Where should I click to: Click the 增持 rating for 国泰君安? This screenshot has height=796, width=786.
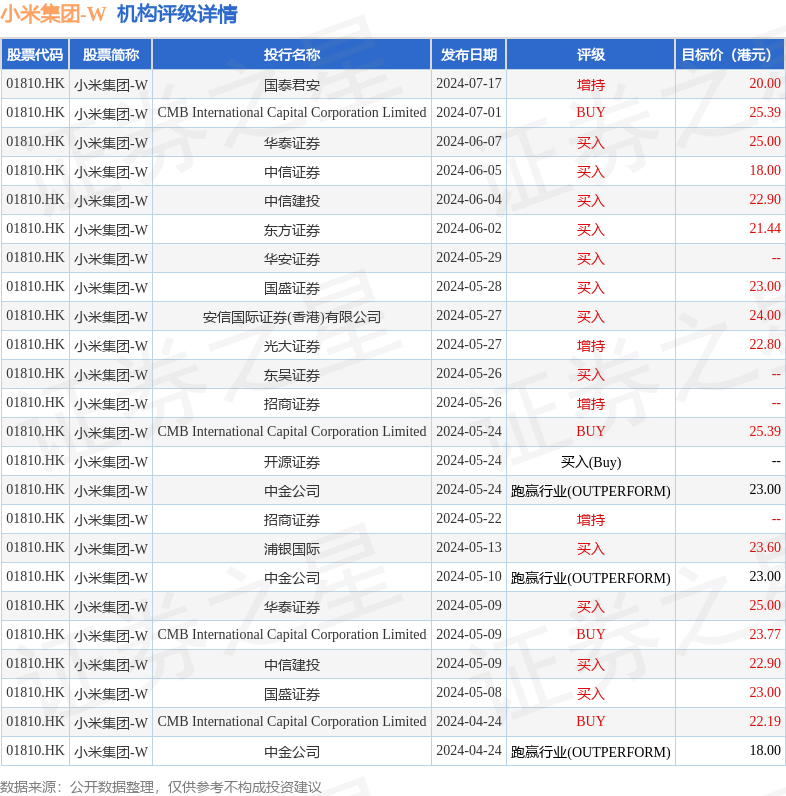[591, 84]
